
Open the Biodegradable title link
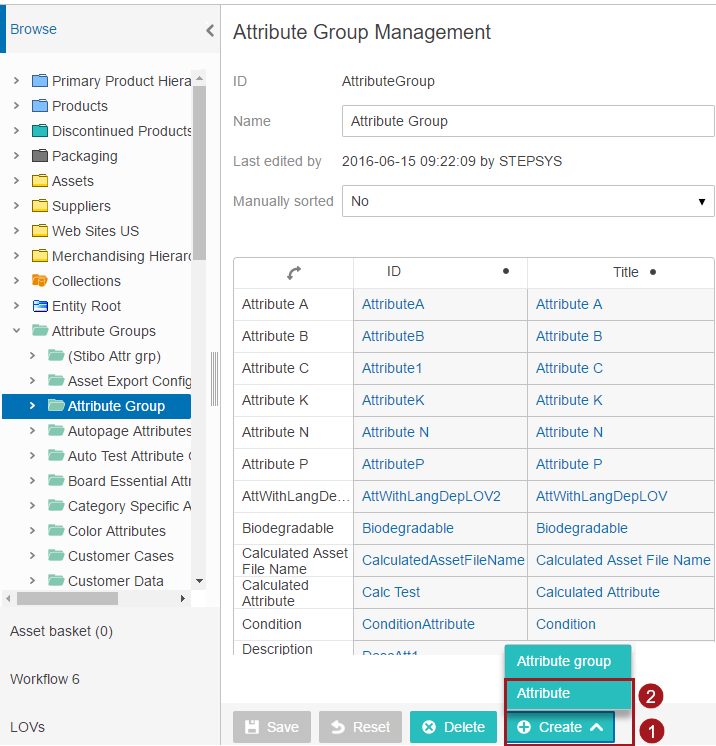pyautogui.click(x=582, y=528)
